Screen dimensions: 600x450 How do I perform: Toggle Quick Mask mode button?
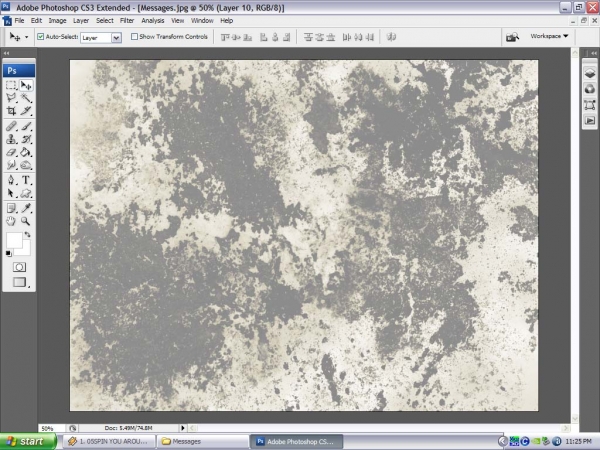pos(19,267)
